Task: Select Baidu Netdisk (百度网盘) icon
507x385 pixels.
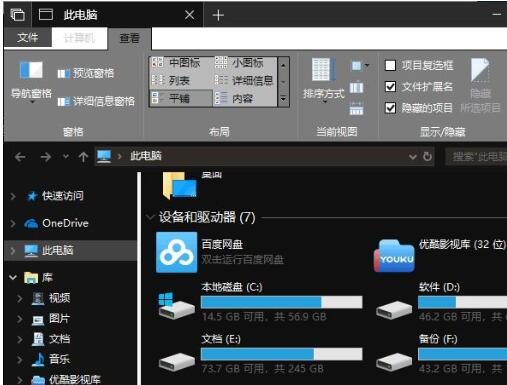Action: coord(177,252)
